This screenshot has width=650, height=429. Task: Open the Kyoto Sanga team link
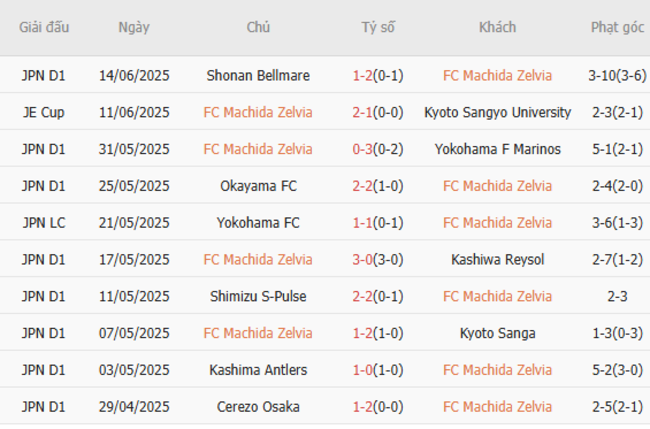pyautogui.click(x=497, y=333)
